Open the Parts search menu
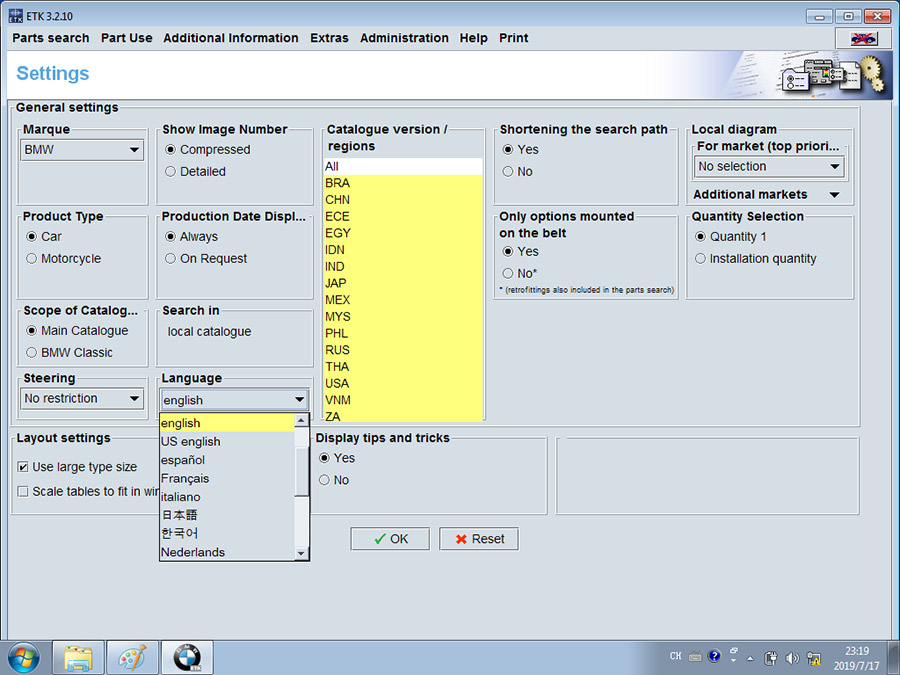Image resolution: width=900 pixels, height=675 pixels. pyautogui.click(x=51, y=38)
